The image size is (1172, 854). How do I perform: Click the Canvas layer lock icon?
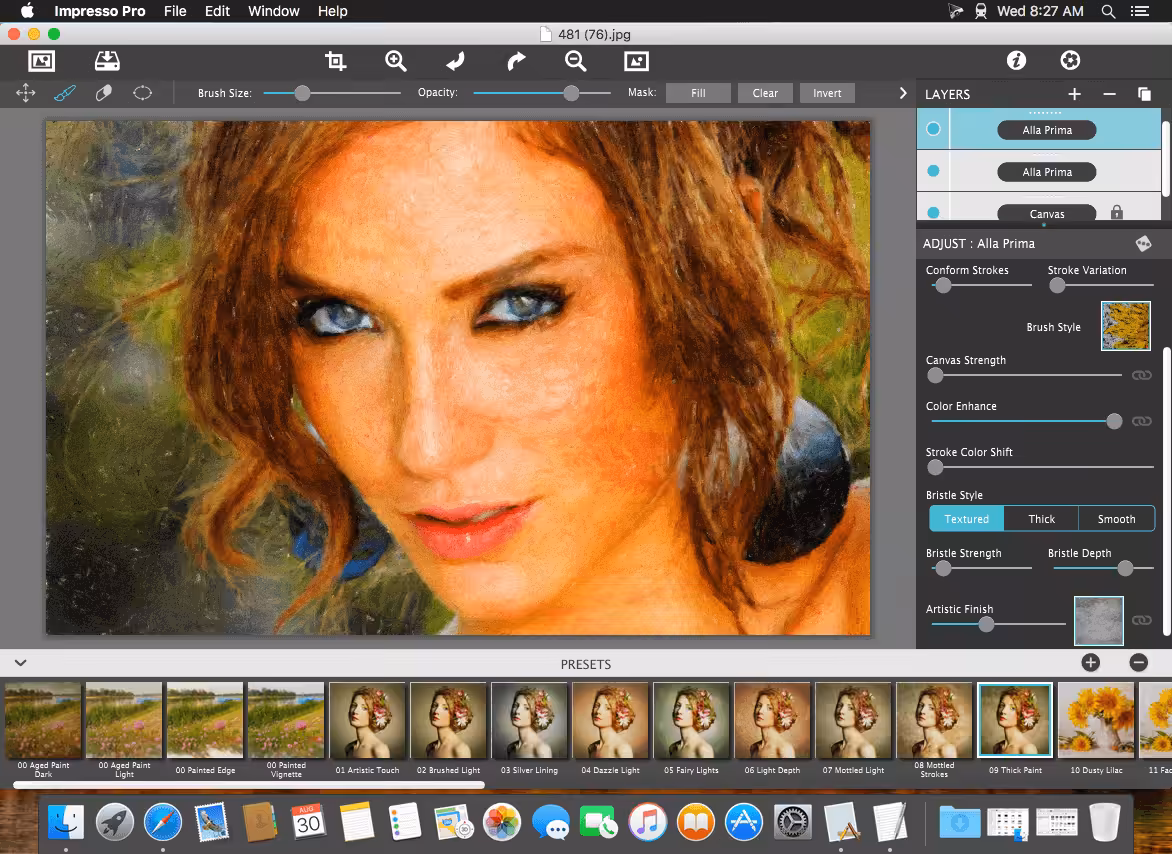1117,213
